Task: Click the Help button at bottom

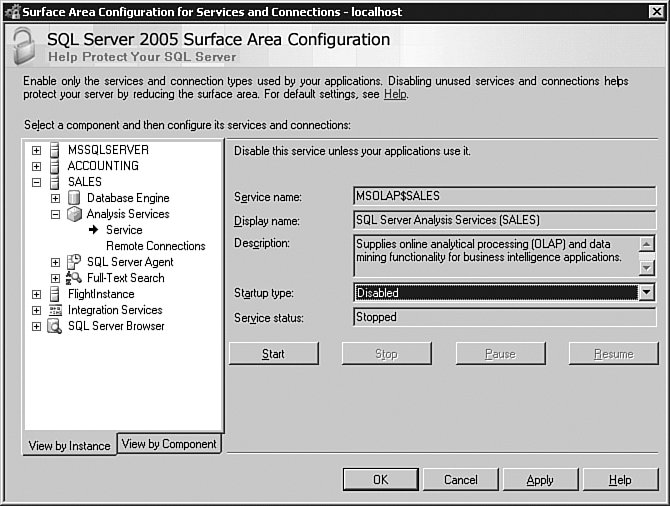Action: (620, 480)
